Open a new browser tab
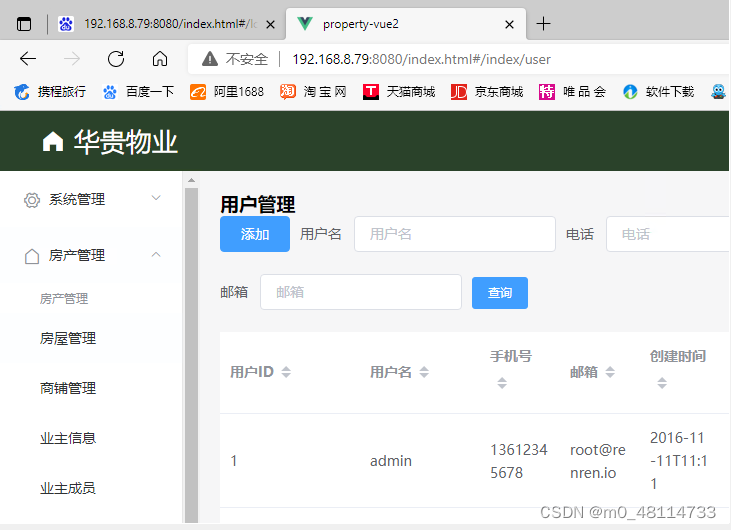 [x=543, y=24]
